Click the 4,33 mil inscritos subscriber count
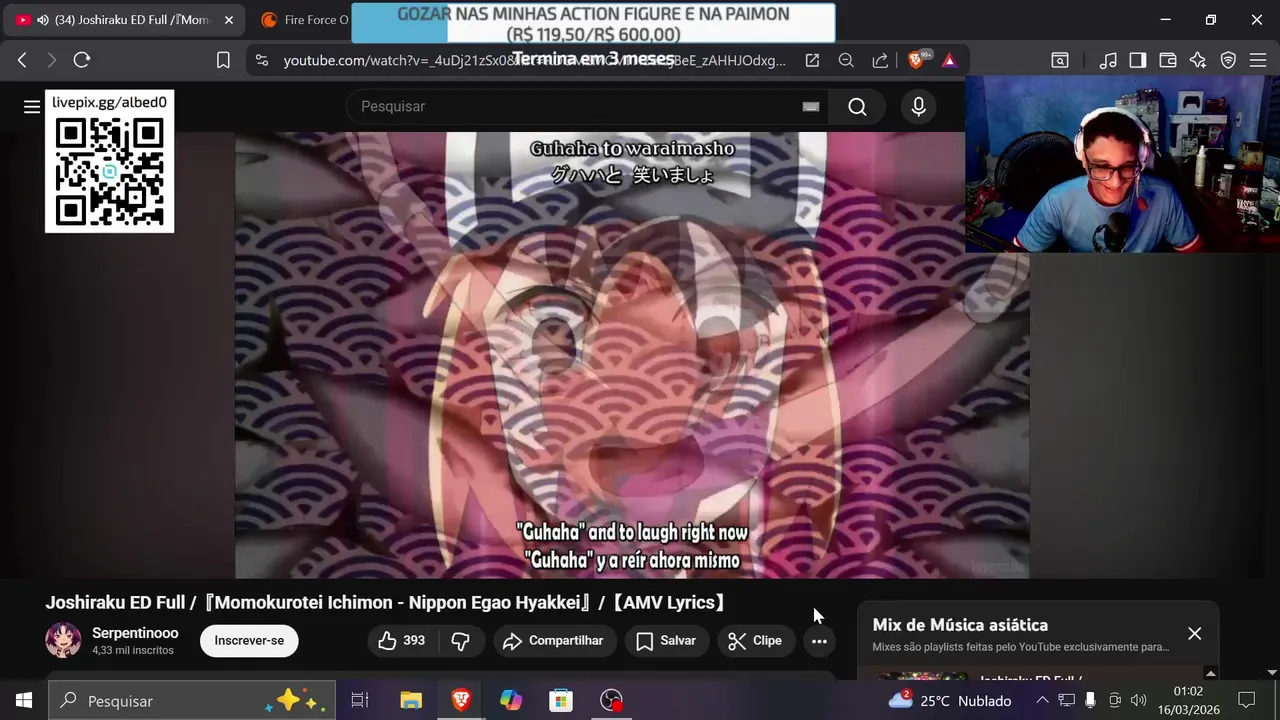The image size is (1280, 720). (133, 650)
